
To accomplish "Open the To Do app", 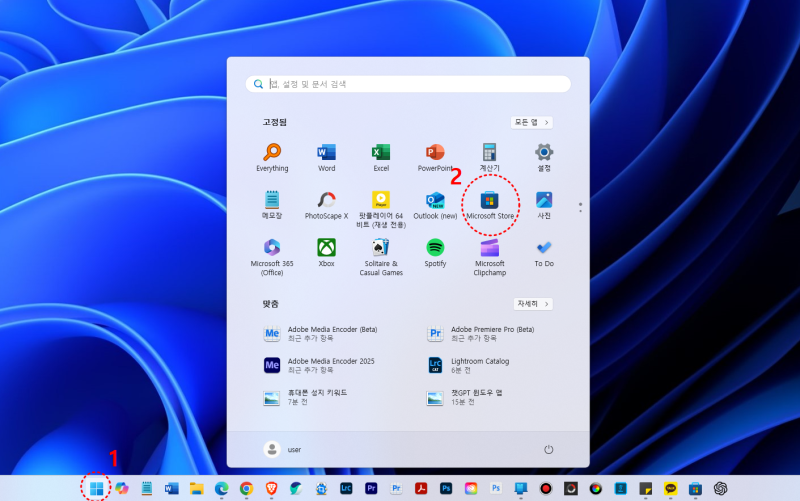I will [x=544, y=253].
